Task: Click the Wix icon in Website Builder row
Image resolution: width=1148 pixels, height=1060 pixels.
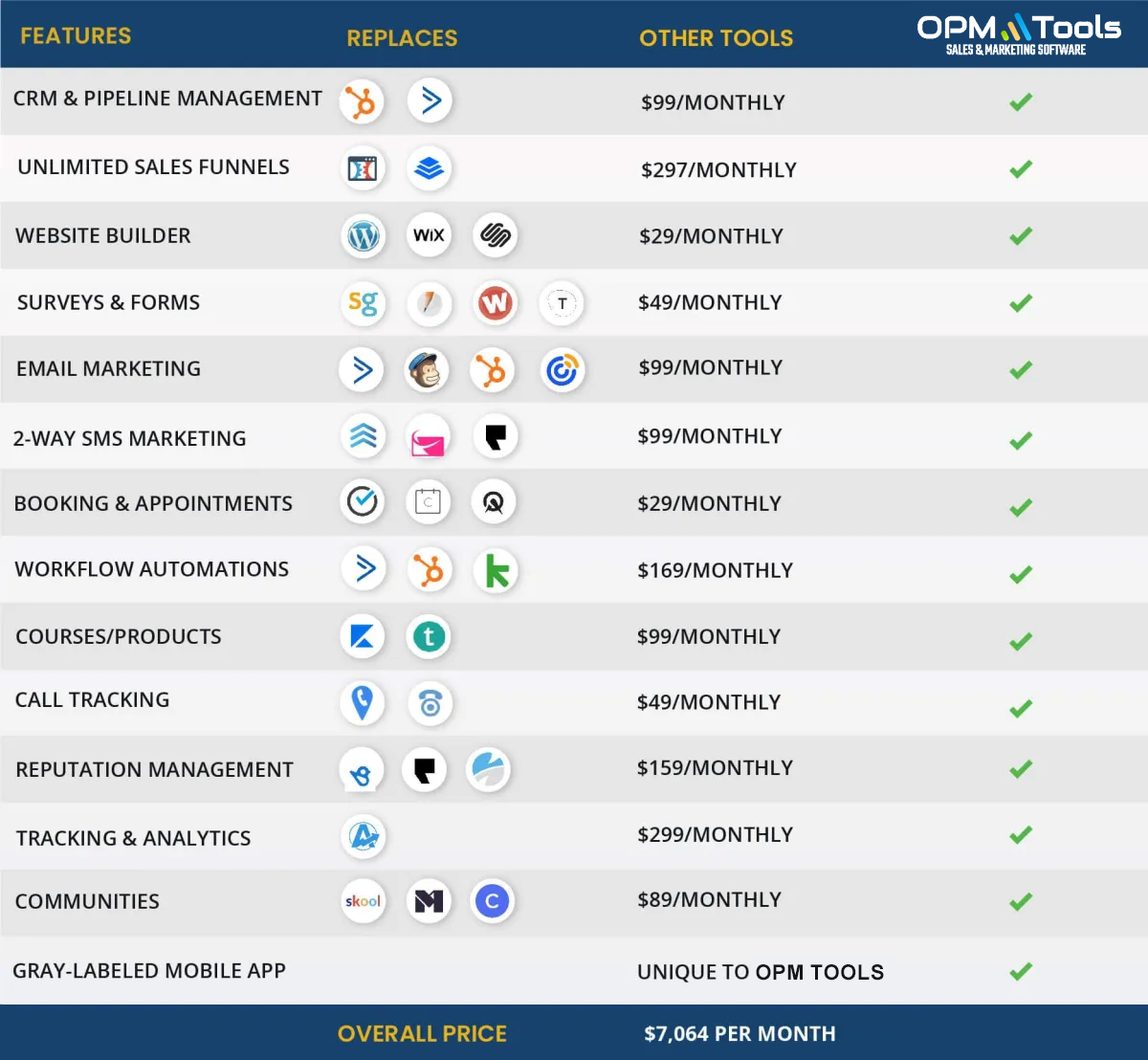Action: (429, 234)
